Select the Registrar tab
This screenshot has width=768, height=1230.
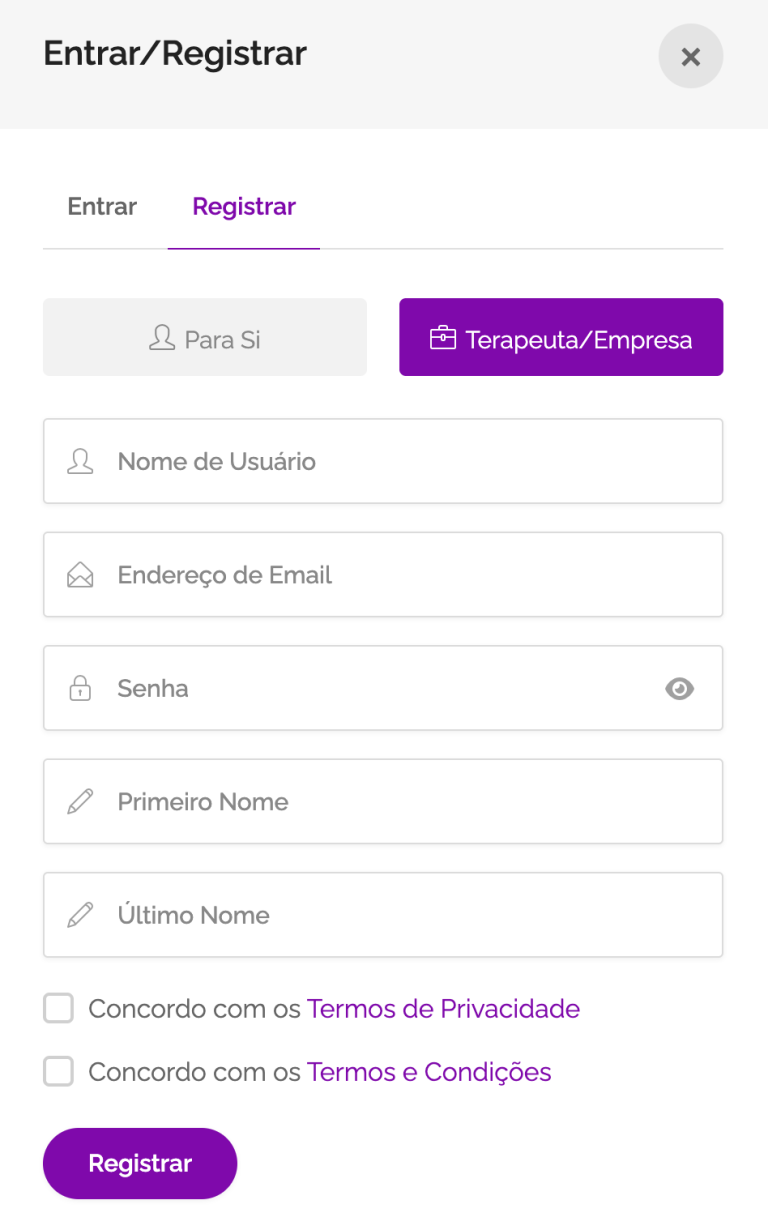click(244, 207)
